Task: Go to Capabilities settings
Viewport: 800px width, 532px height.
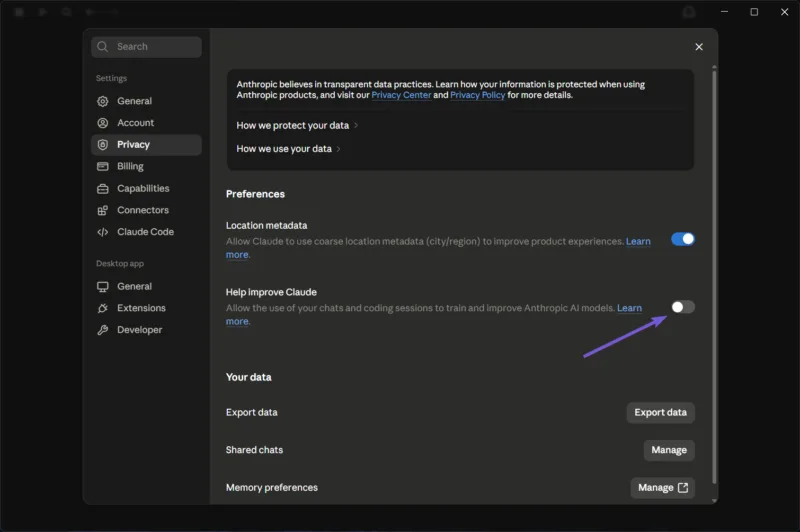Action: (x=146, y=189)
